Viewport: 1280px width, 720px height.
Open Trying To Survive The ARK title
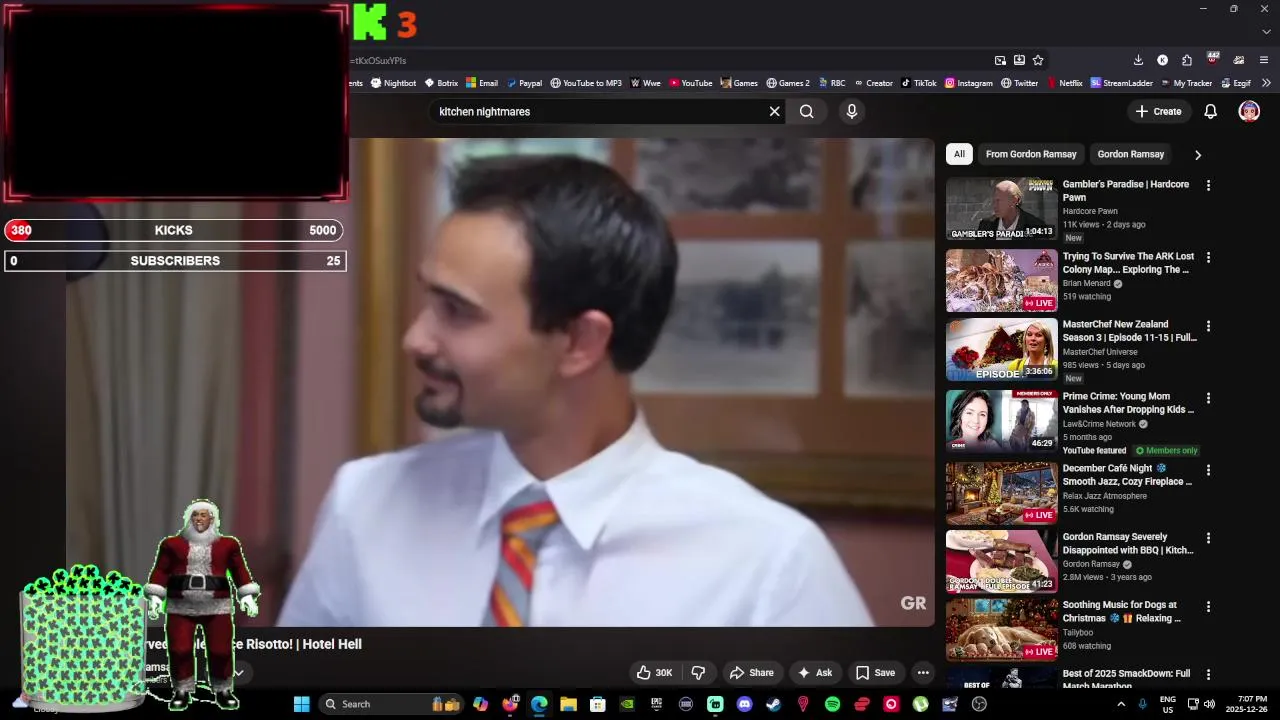[1128, 263]
